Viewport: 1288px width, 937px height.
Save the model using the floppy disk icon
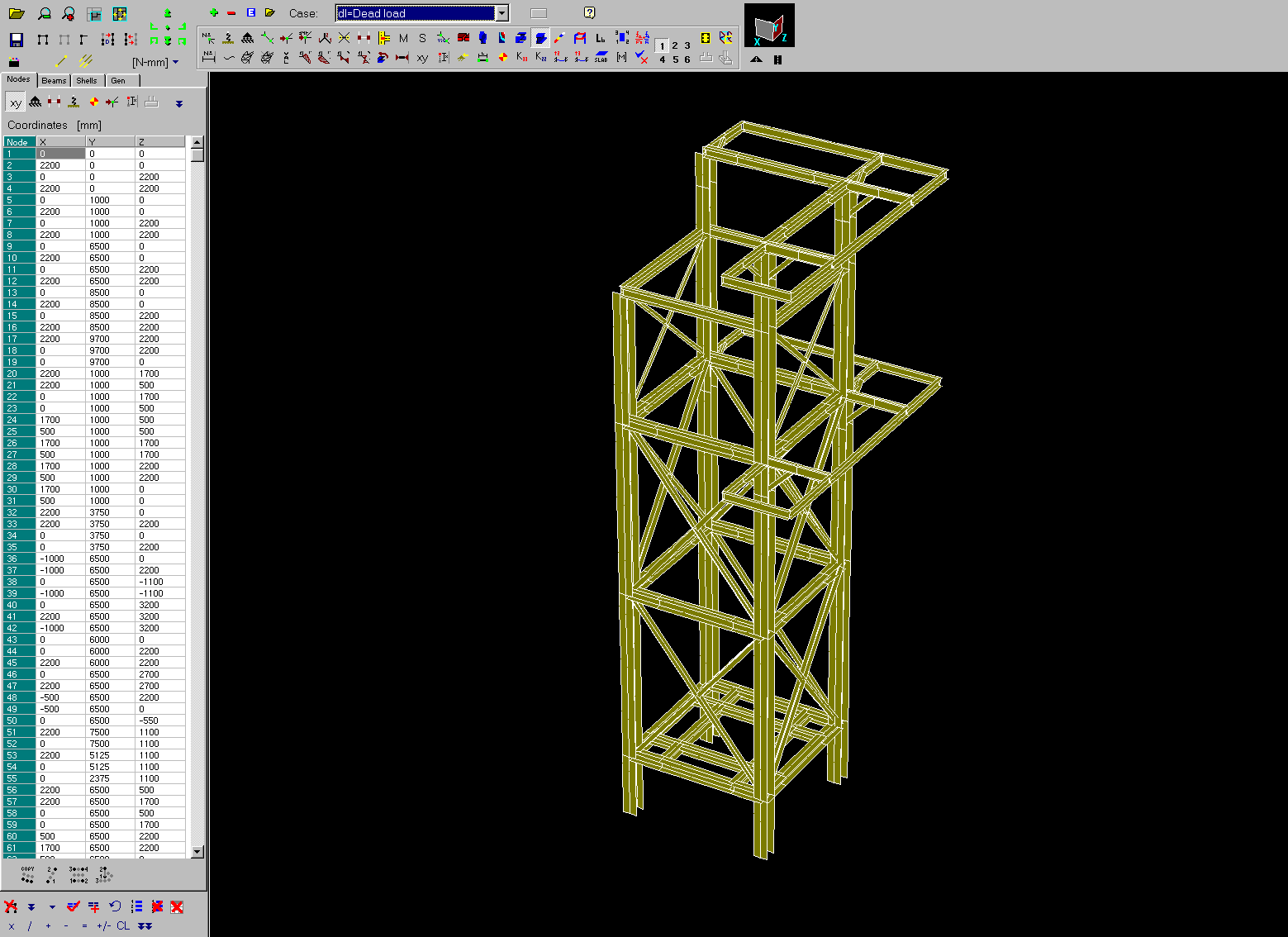(17, 40)
